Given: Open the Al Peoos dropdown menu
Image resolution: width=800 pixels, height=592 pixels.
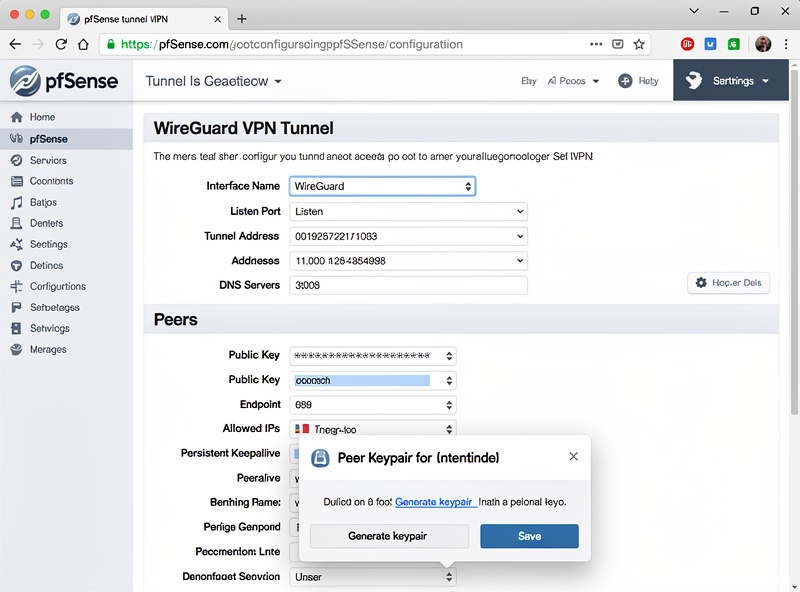Looking at the screenshot, I should coord(573,81).
